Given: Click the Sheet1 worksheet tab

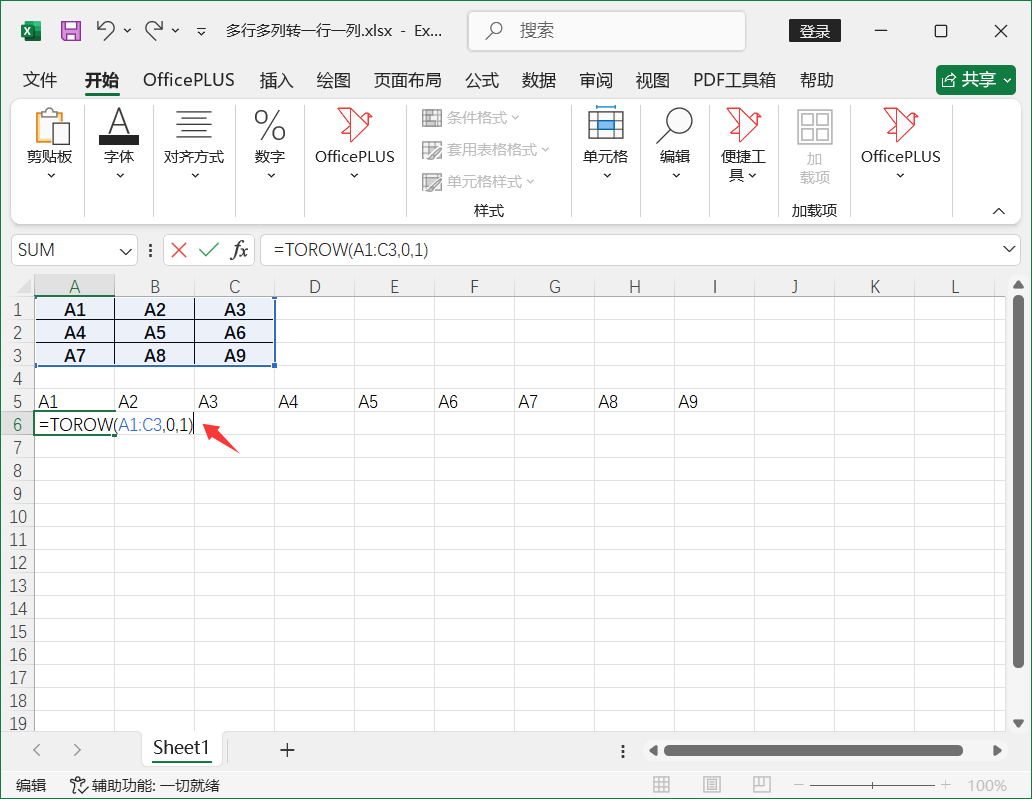Looking at the screenshot, I should 182,748.
